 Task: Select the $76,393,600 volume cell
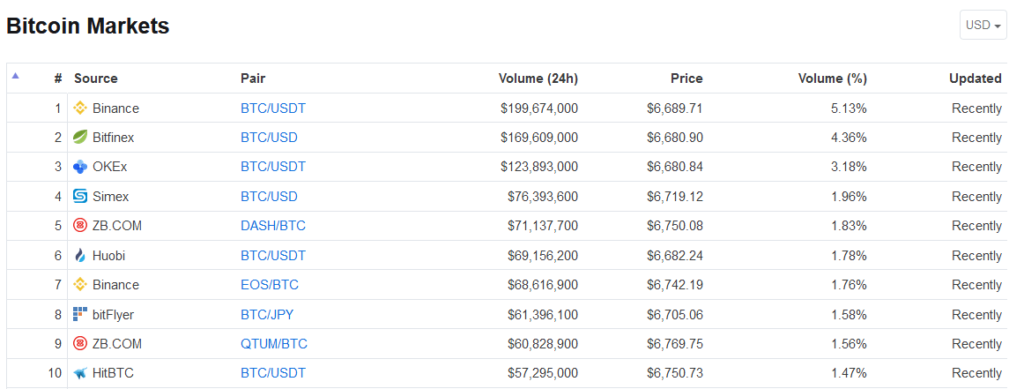pos(543,196)
